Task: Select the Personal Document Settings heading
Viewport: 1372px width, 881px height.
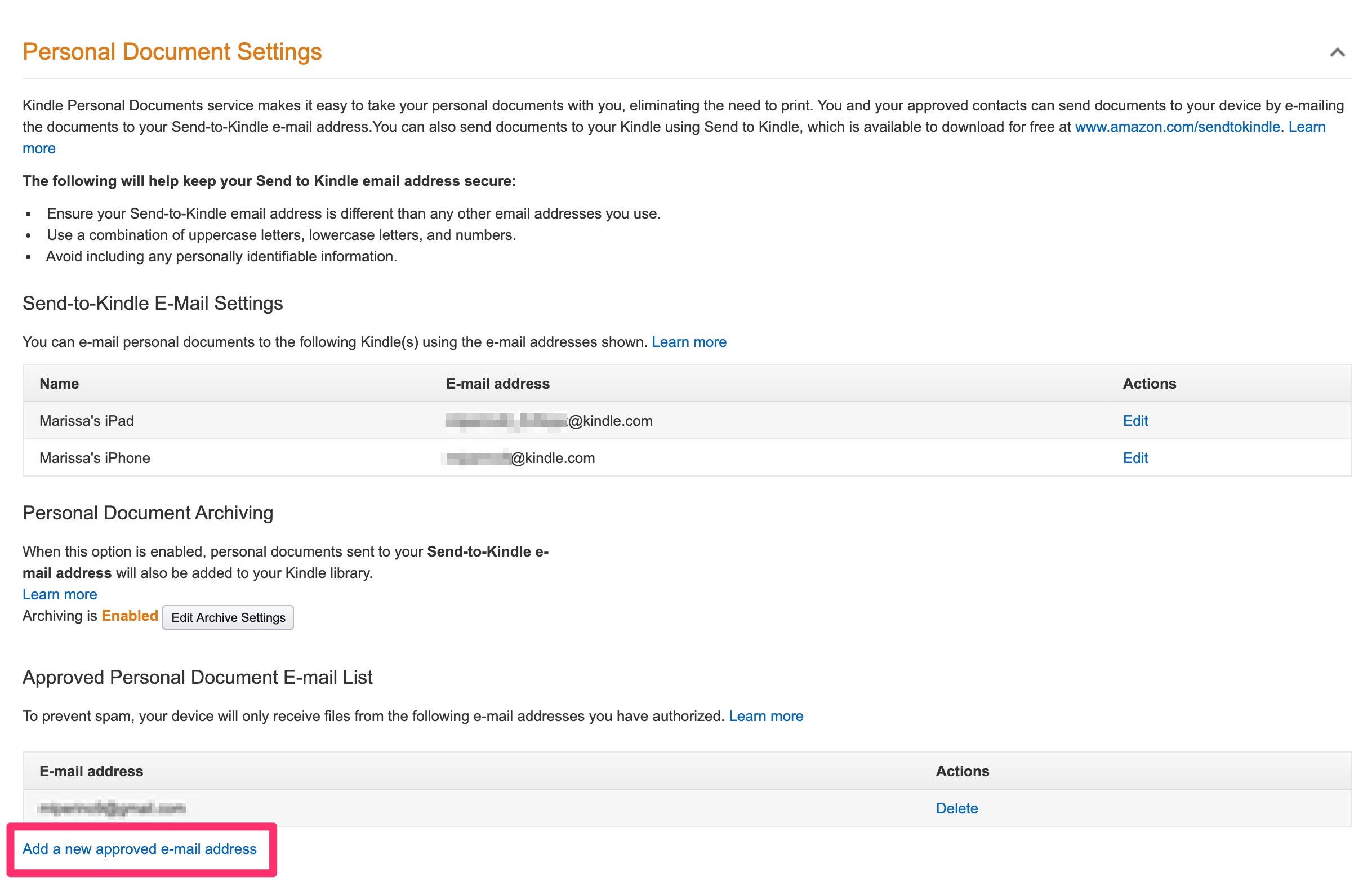Action: pyautogui.click(x=172, y=51)
